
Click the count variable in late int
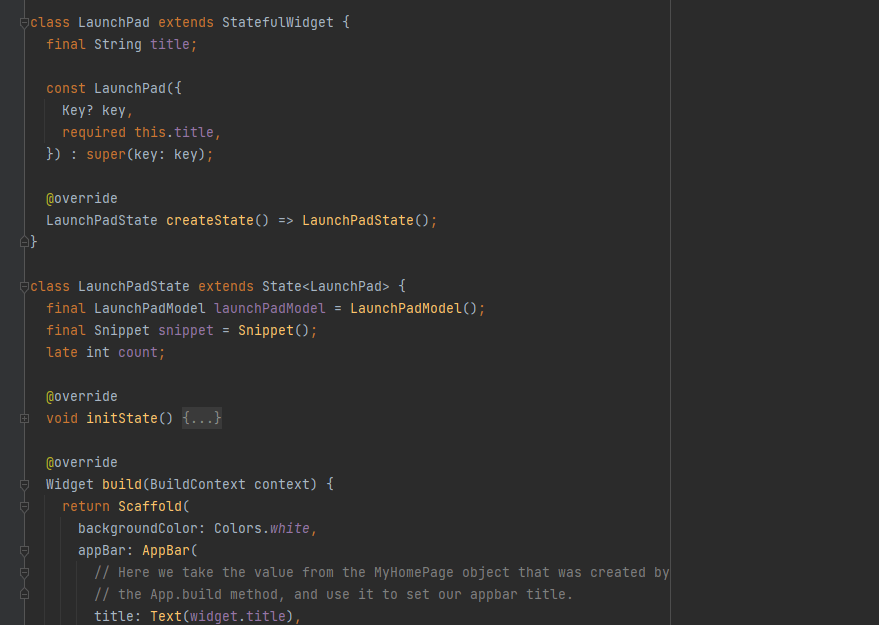coord(137,352)
